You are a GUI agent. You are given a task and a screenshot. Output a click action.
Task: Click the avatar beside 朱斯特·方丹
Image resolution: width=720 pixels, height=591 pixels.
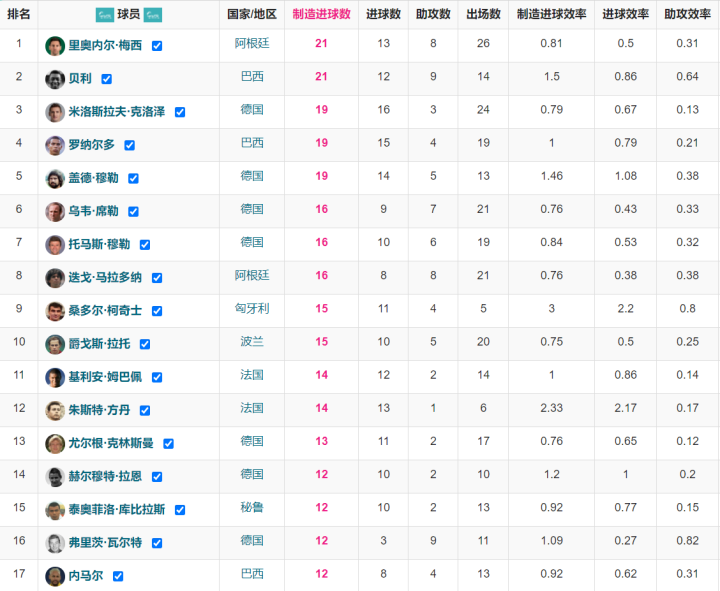point(54,410)
